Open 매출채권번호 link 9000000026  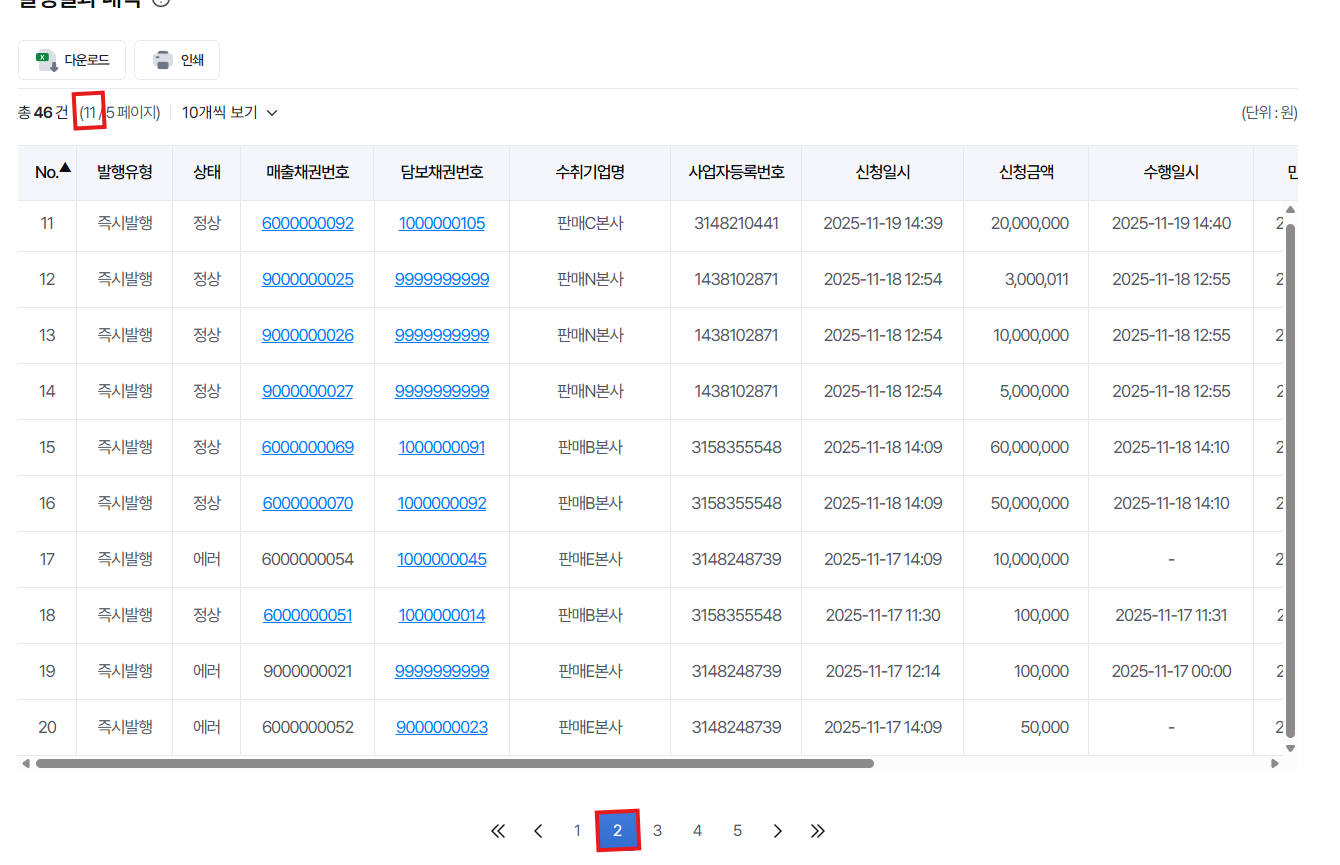[308, 336]
